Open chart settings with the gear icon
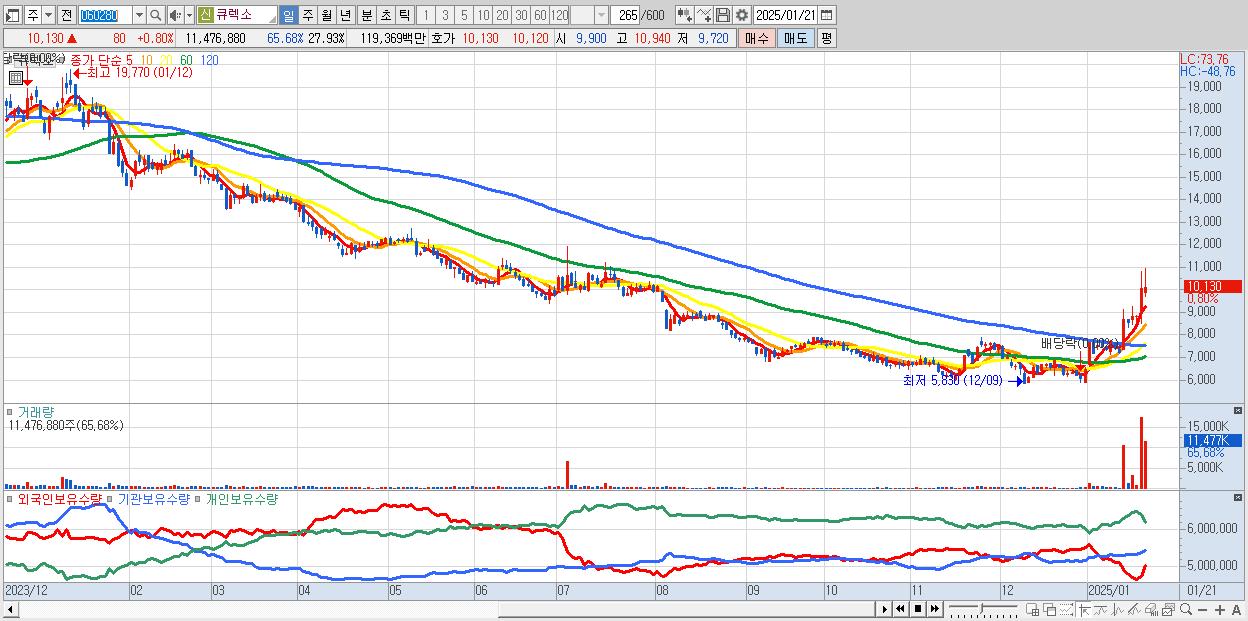Screen dimensions: 1248x621 [x=742, y=15]
